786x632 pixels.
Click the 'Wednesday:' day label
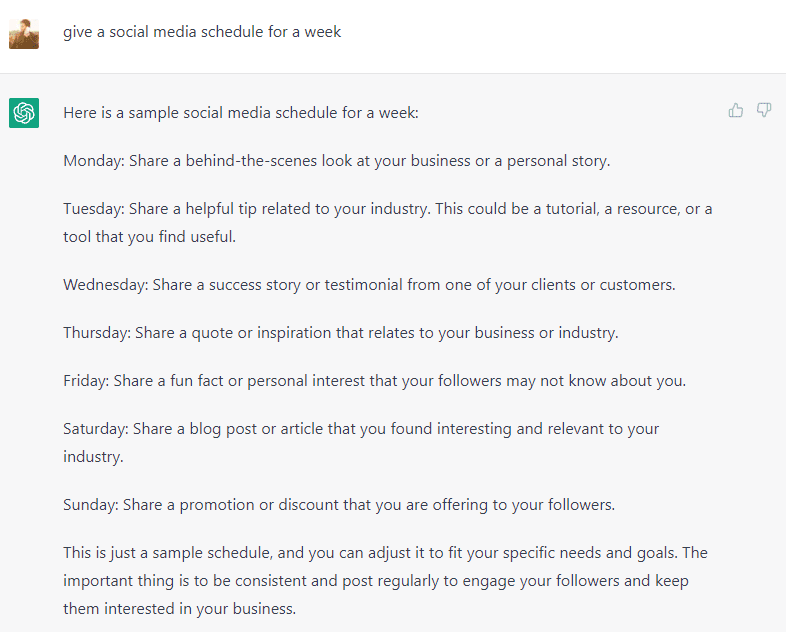[105, 285]
